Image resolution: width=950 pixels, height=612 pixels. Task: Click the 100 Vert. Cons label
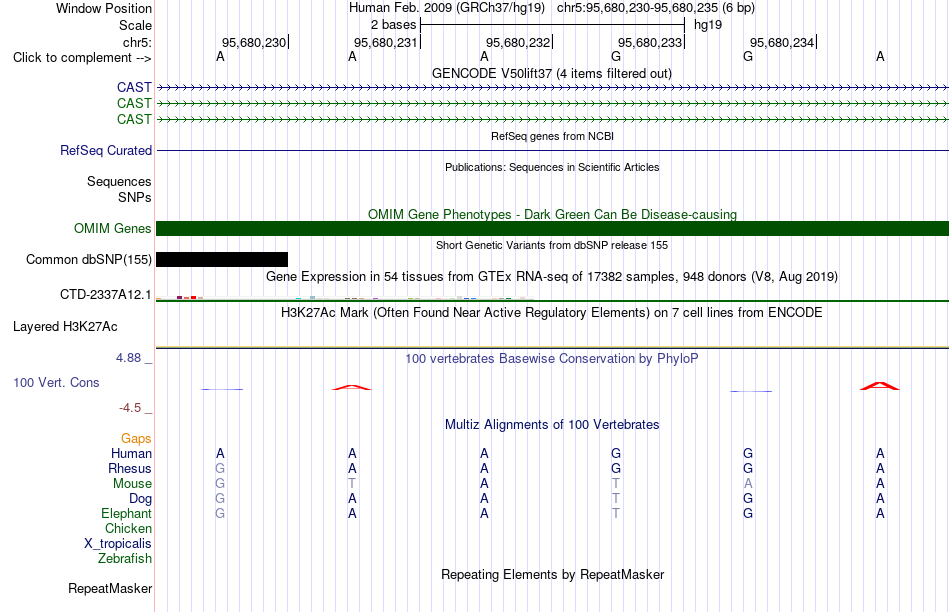click(56, 382)
